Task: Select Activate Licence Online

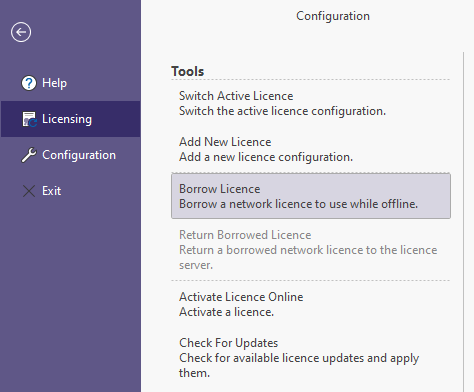Action: coord(311,304)
